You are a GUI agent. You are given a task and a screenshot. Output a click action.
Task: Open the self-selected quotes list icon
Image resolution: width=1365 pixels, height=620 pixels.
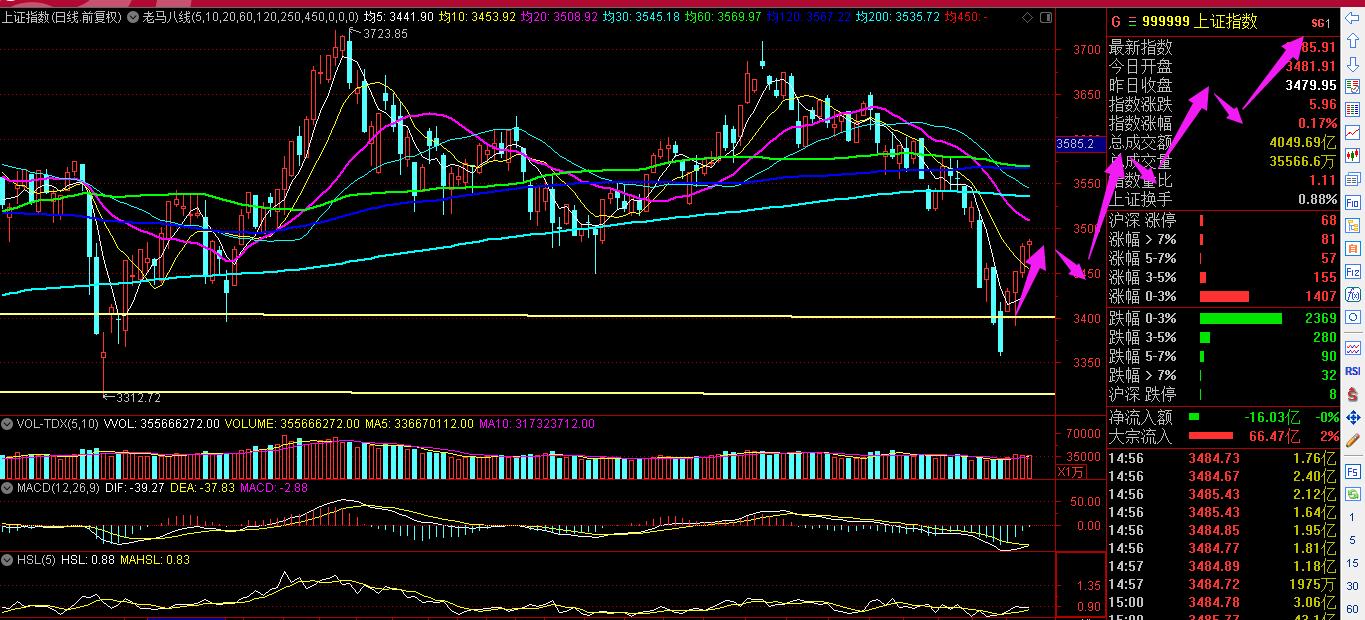(x=1353, y=87)
